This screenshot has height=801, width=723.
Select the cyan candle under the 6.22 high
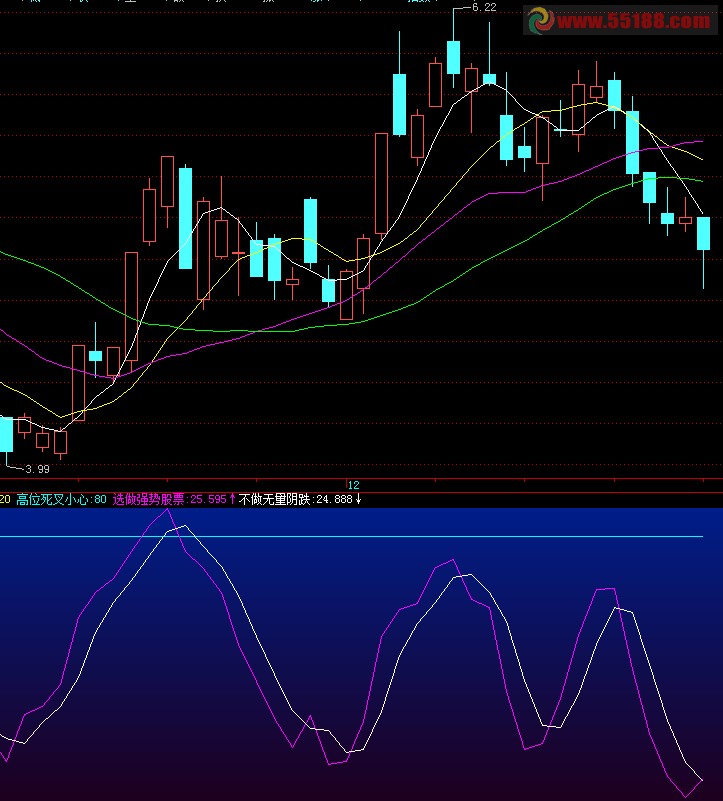(453, 57)
